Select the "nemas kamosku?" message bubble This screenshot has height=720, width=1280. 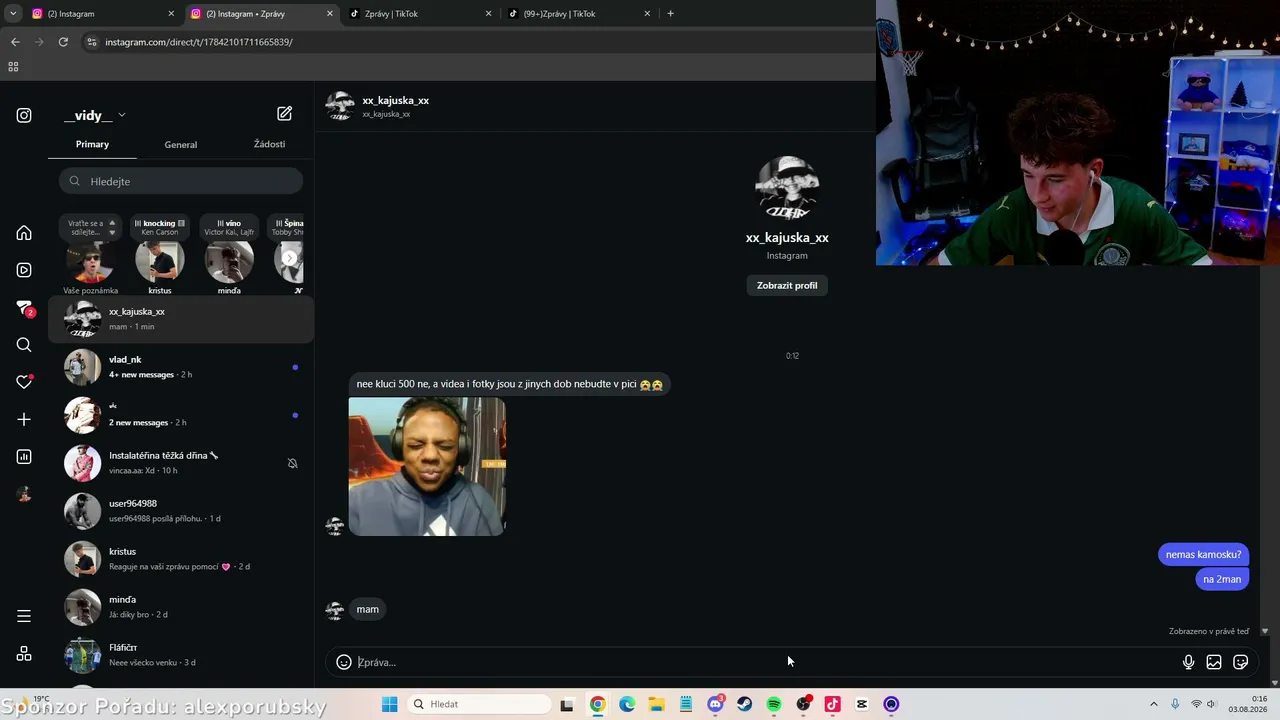pyautogui.click(x=1203, y=555)
